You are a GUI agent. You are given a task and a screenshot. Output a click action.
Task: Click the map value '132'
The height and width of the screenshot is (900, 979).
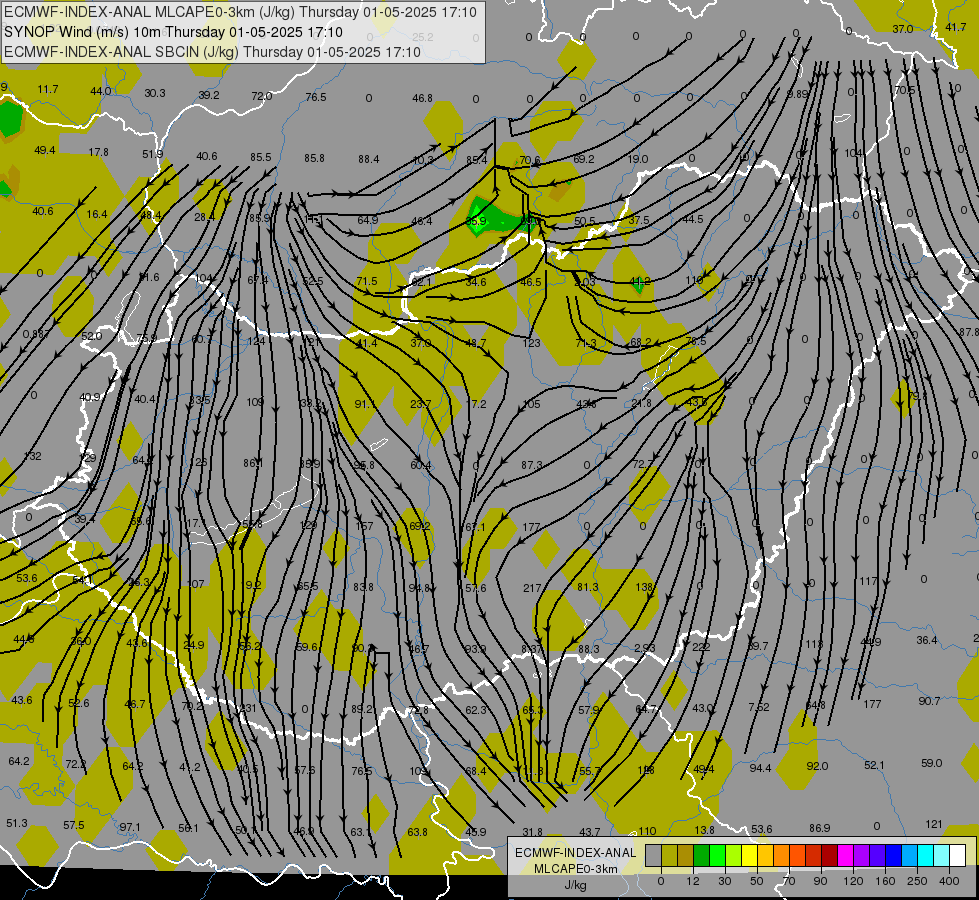(x=32, y=456)
